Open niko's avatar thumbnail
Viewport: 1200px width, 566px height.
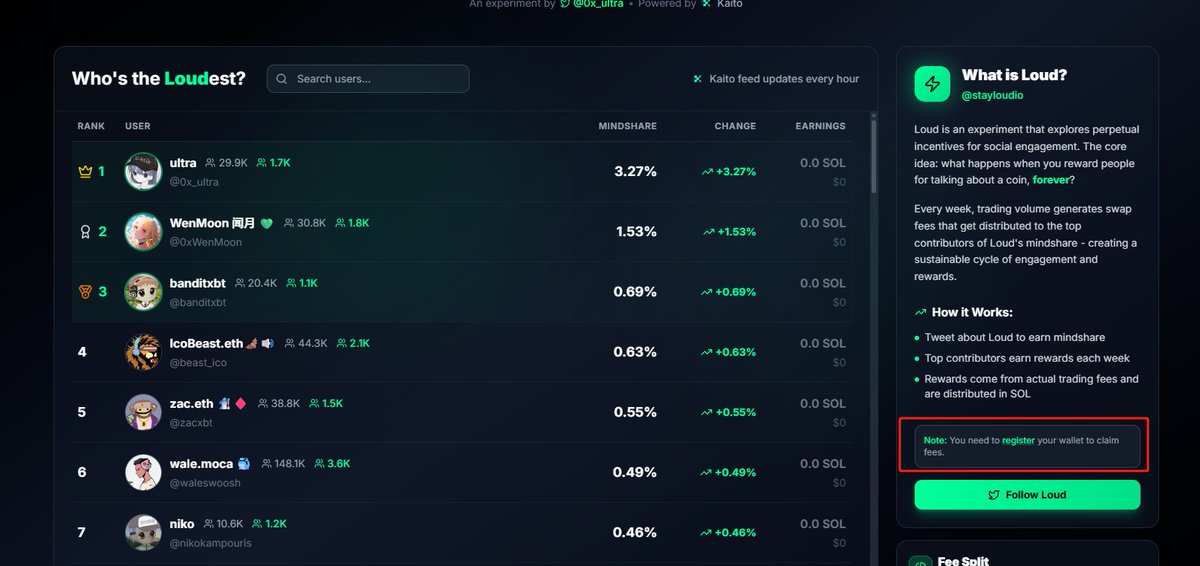tap(143, 532)
